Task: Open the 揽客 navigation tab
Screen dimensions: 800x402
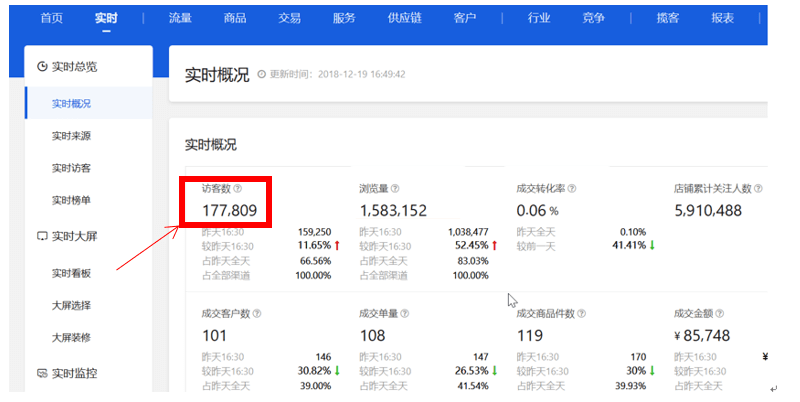Action: point(668,18)
